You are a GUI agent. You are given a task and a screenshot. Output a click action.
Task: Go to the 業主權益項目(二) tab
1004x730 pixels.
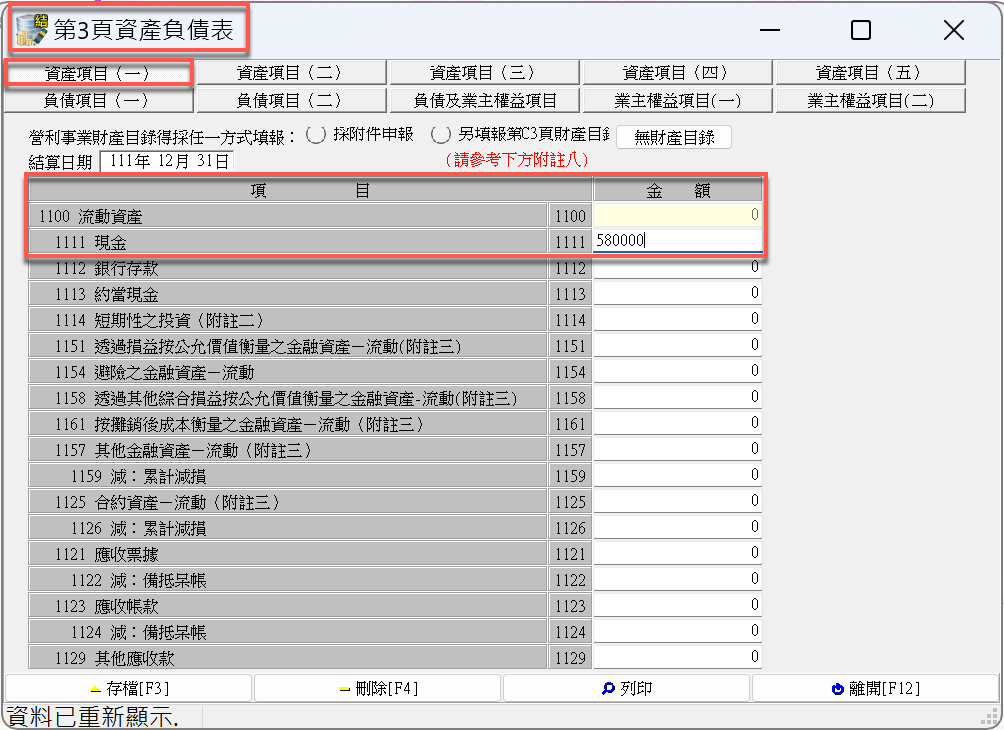870,101
